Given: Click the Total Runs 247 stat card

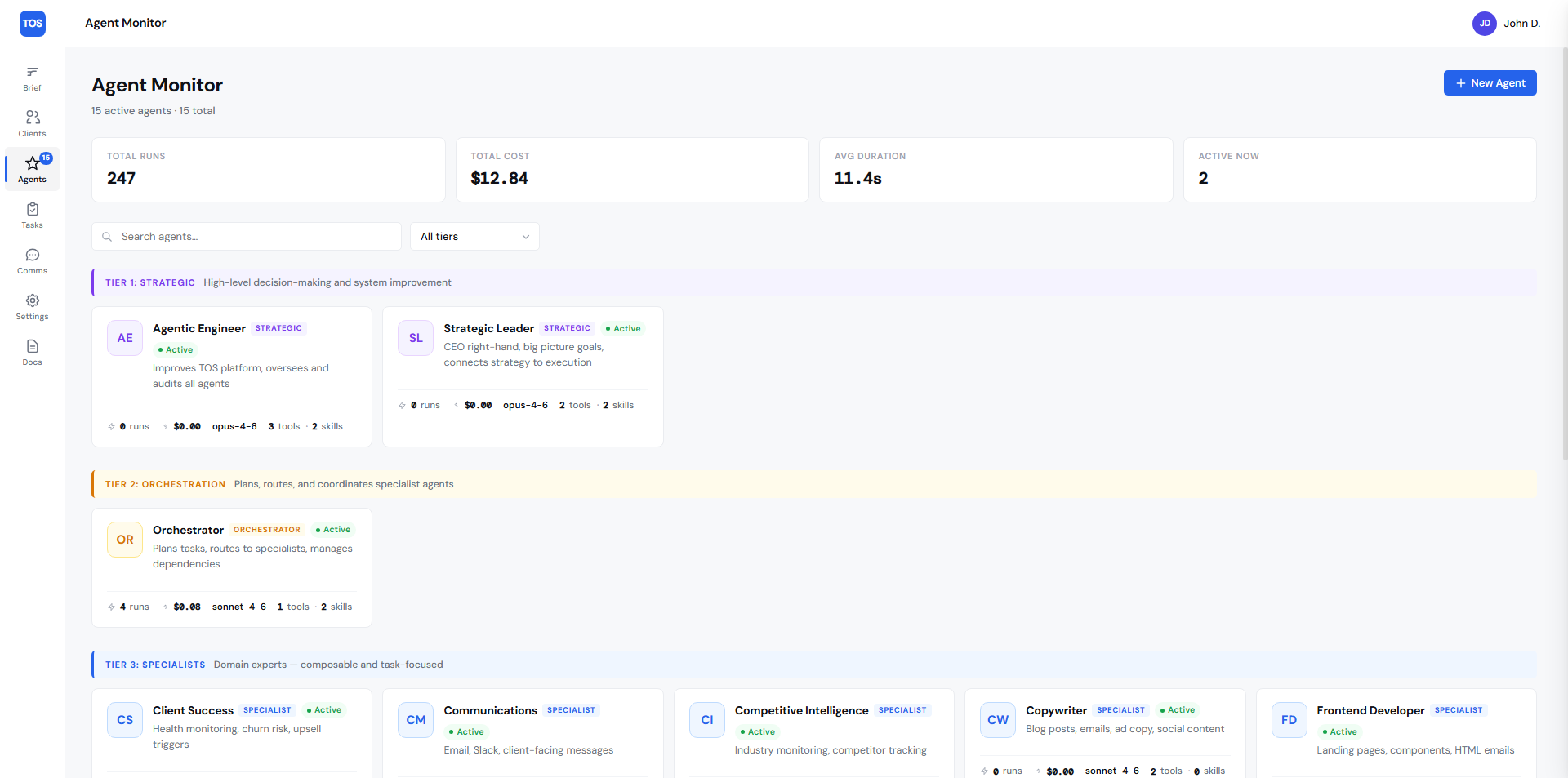Looking at the screenshot, I should pyautogui.click(x=269, y=170).
